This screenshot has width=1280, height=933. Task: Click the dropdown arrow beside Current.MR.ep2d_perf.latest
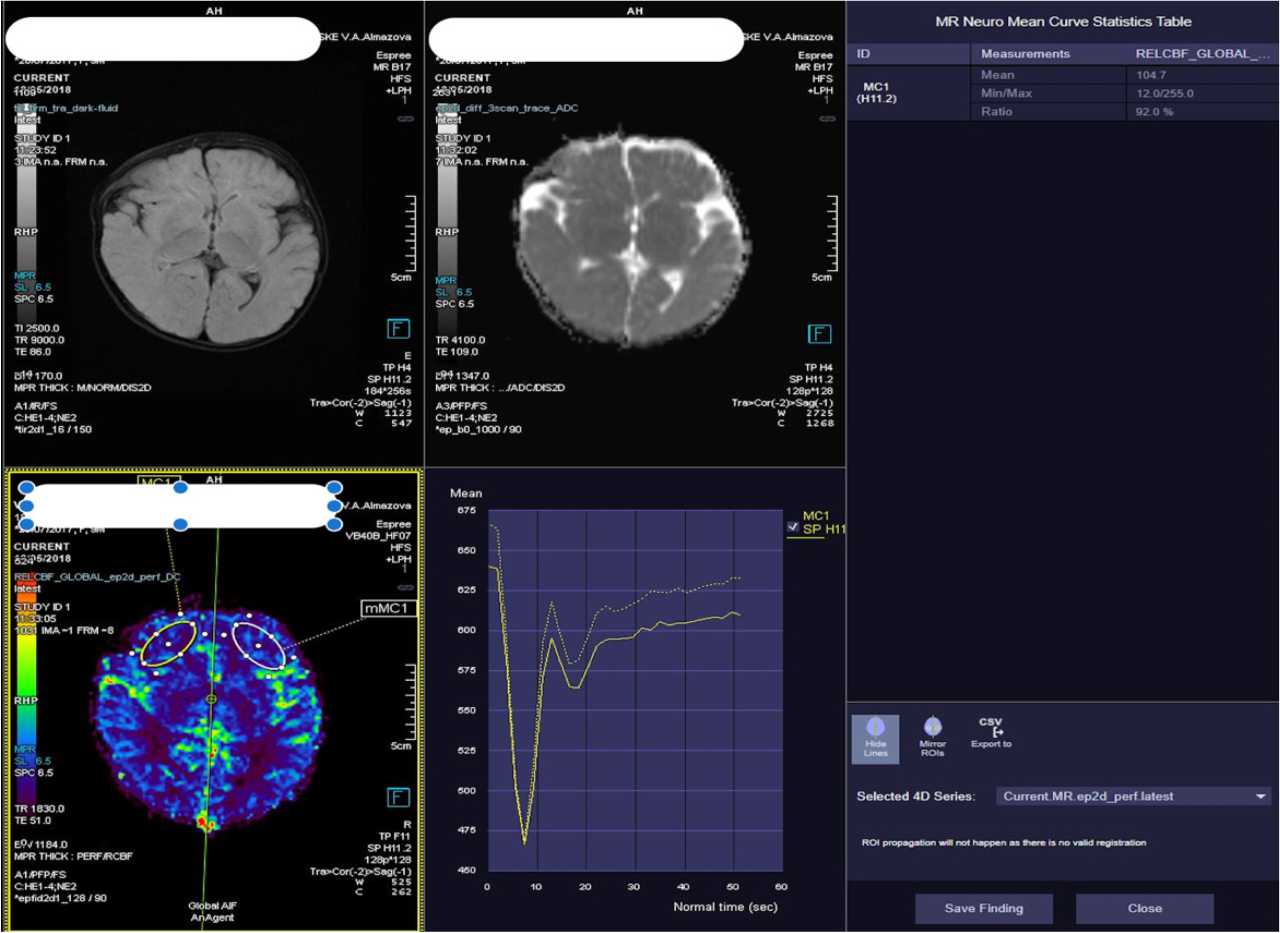(1259, 796)
